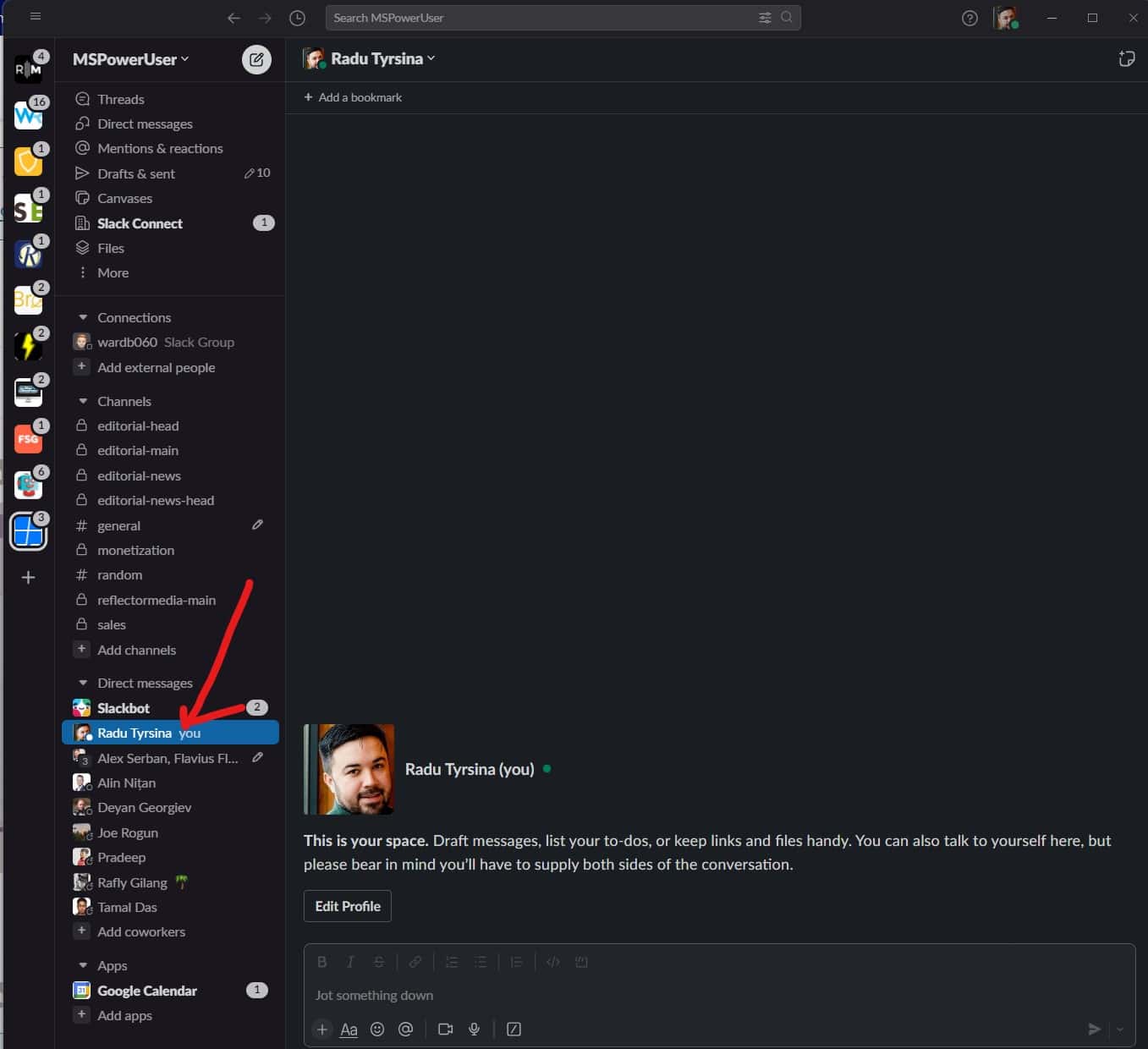Click the Jot something down input field
This screenshot has height=1049, width=1148.
tap(508, 995)
